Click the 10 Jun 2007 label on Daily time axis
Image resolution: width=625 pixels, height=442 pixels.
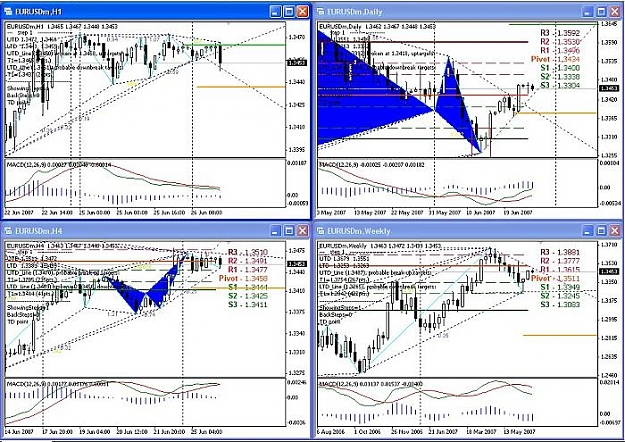click(x=480, y=212)
